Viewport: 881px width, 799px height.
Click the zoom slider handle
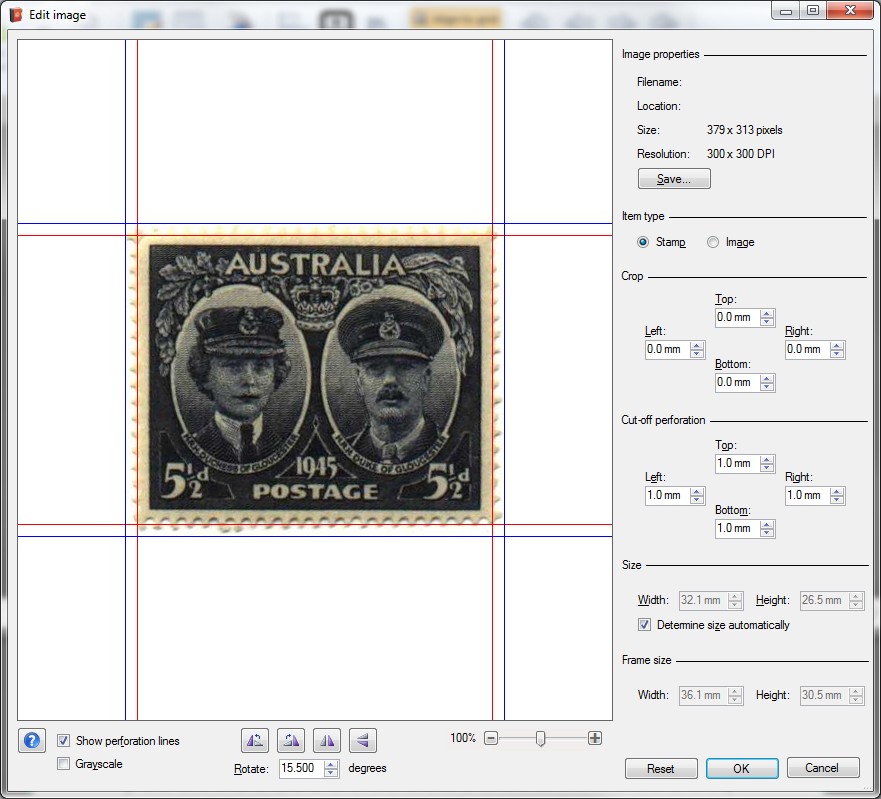[x=540, y=738]
